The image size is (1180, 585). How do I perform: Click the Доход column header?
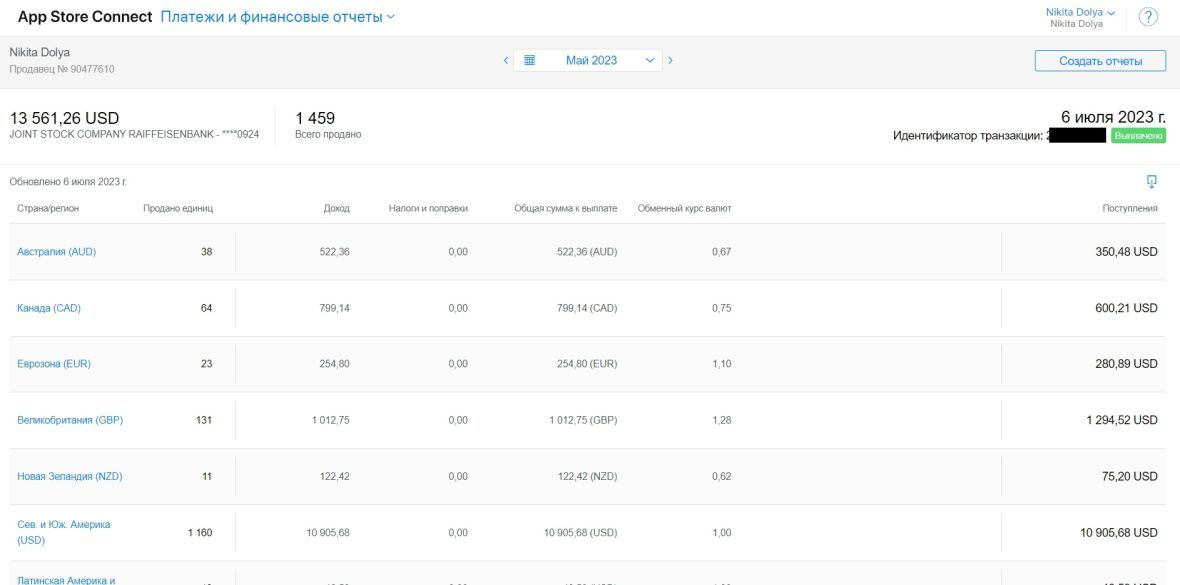(x=336, y=209)
